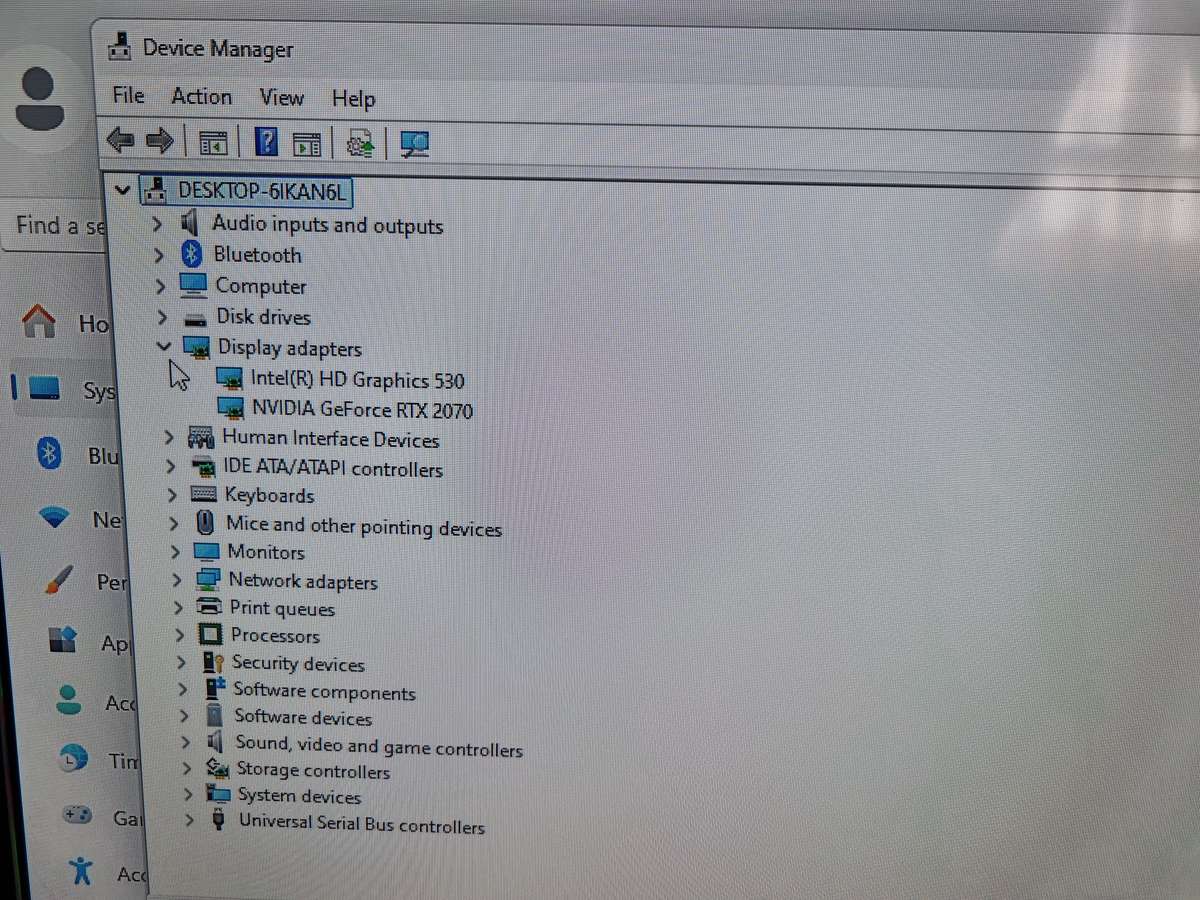Screen dimensions: 1200x900
Task: Click the Bluetooth icon in device tree
Action: tap(192, 255)
